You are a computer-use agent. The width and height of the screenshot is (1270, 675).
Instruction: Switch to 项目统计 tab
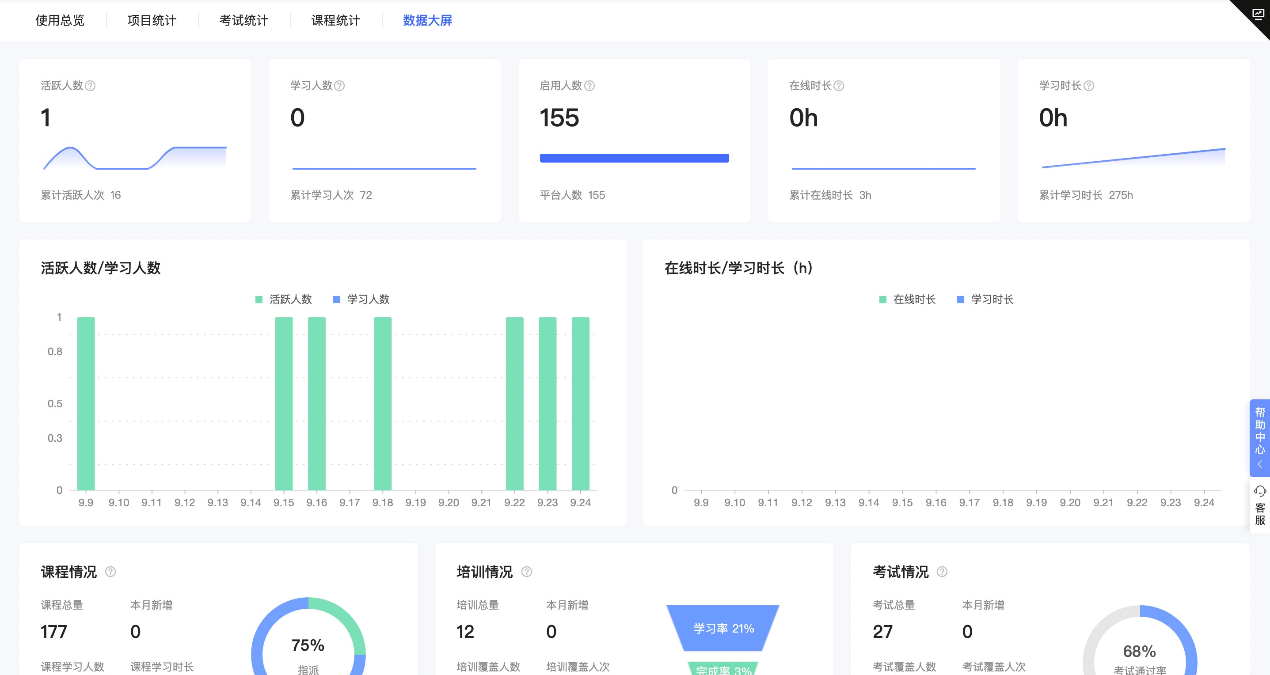tap(152, 20)
